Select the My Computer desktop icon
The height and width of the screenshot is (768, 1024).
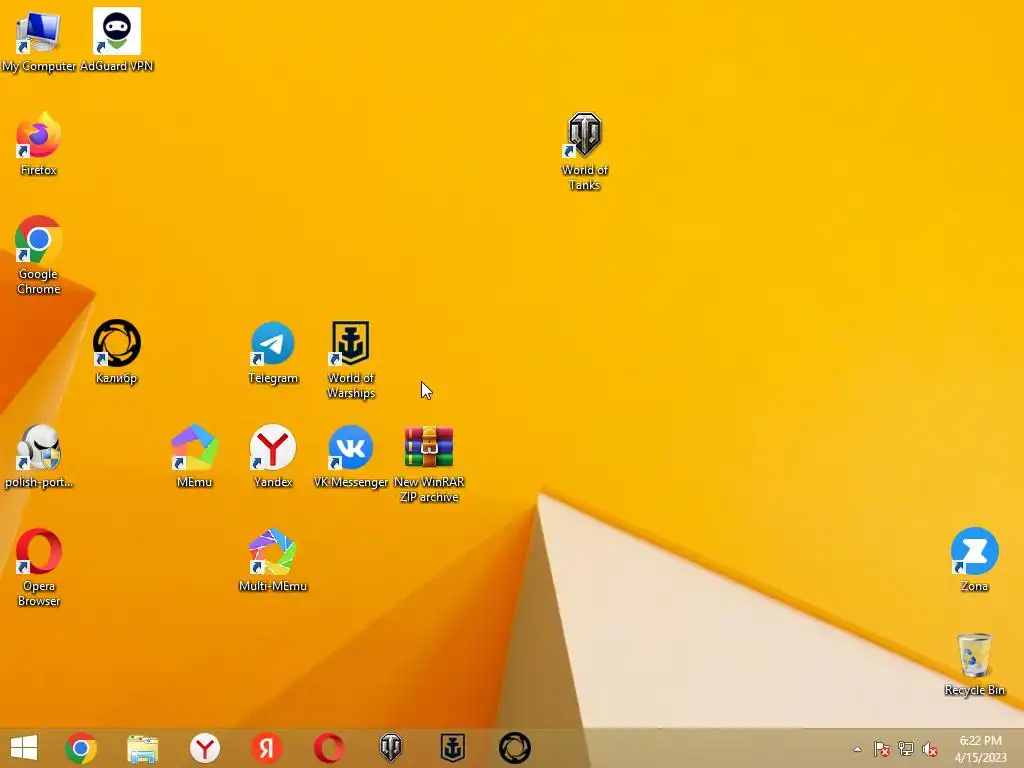tap(39, 41)
